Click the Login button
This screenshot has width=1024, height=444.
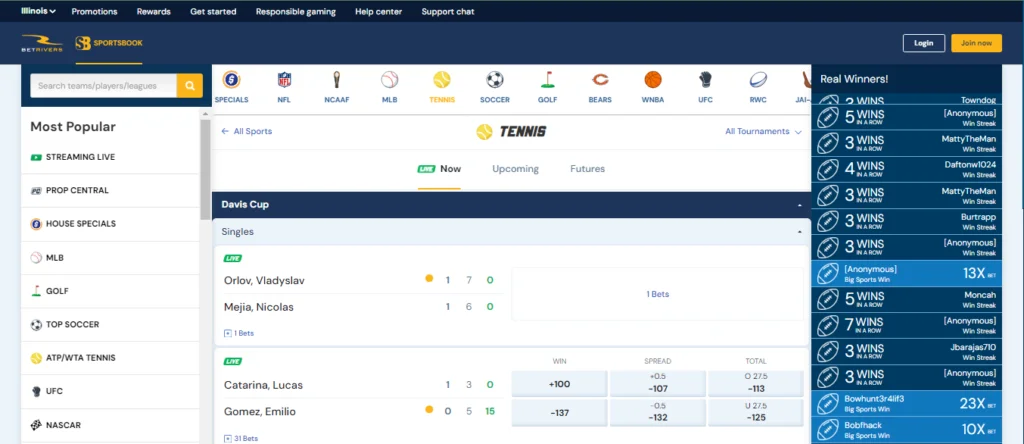923,43
